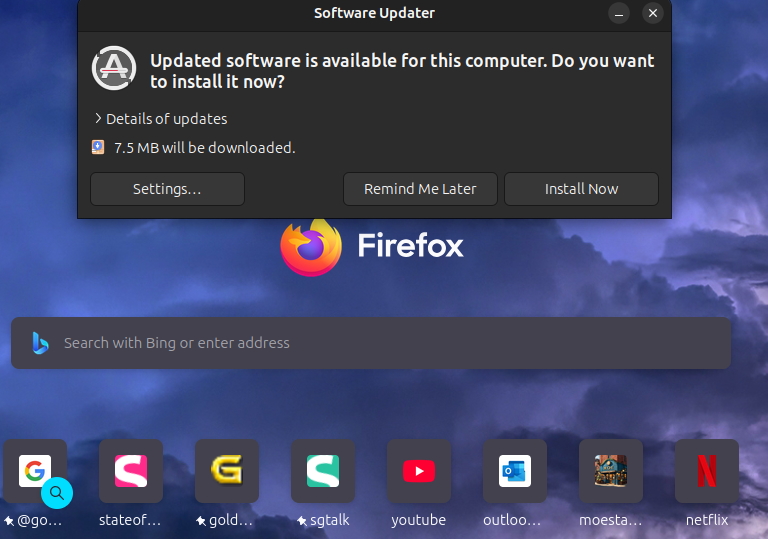Screen dimensions: 768x539
Task: Click the sgtalk label under its tile
Action: (x=330, y=520)
